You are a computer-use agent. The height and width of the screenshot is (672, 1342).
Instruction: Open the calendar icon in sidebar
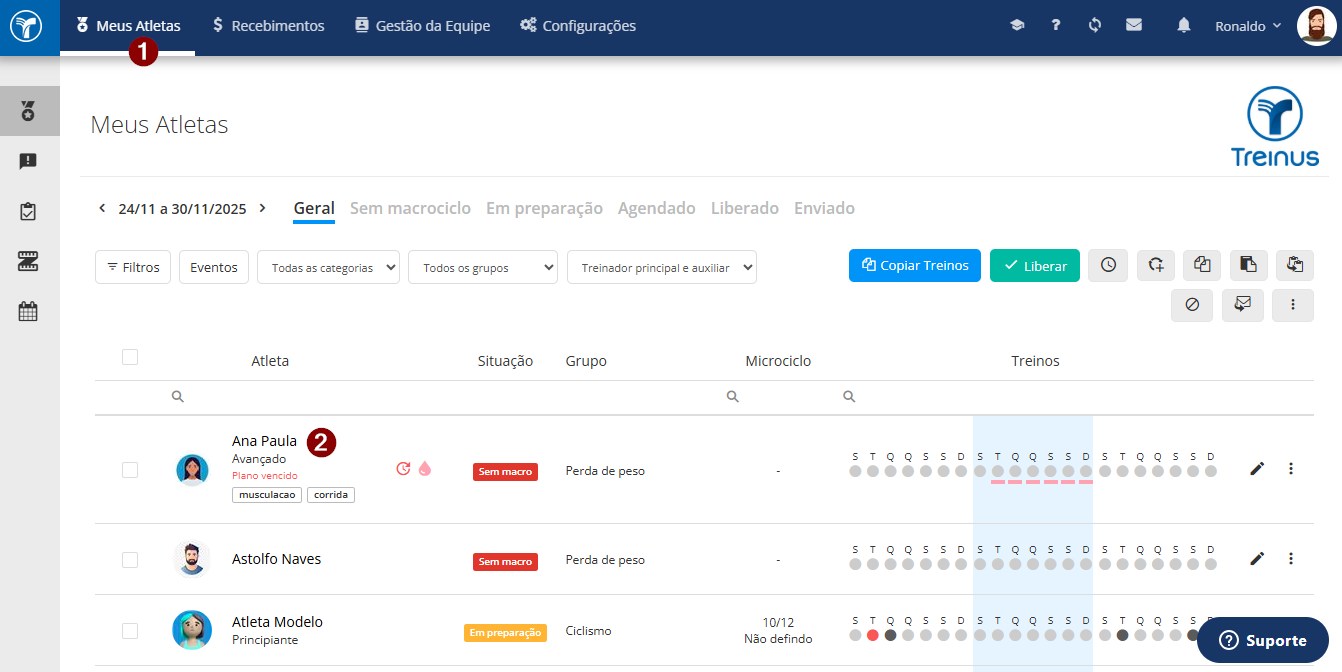[x=28, y=311]
